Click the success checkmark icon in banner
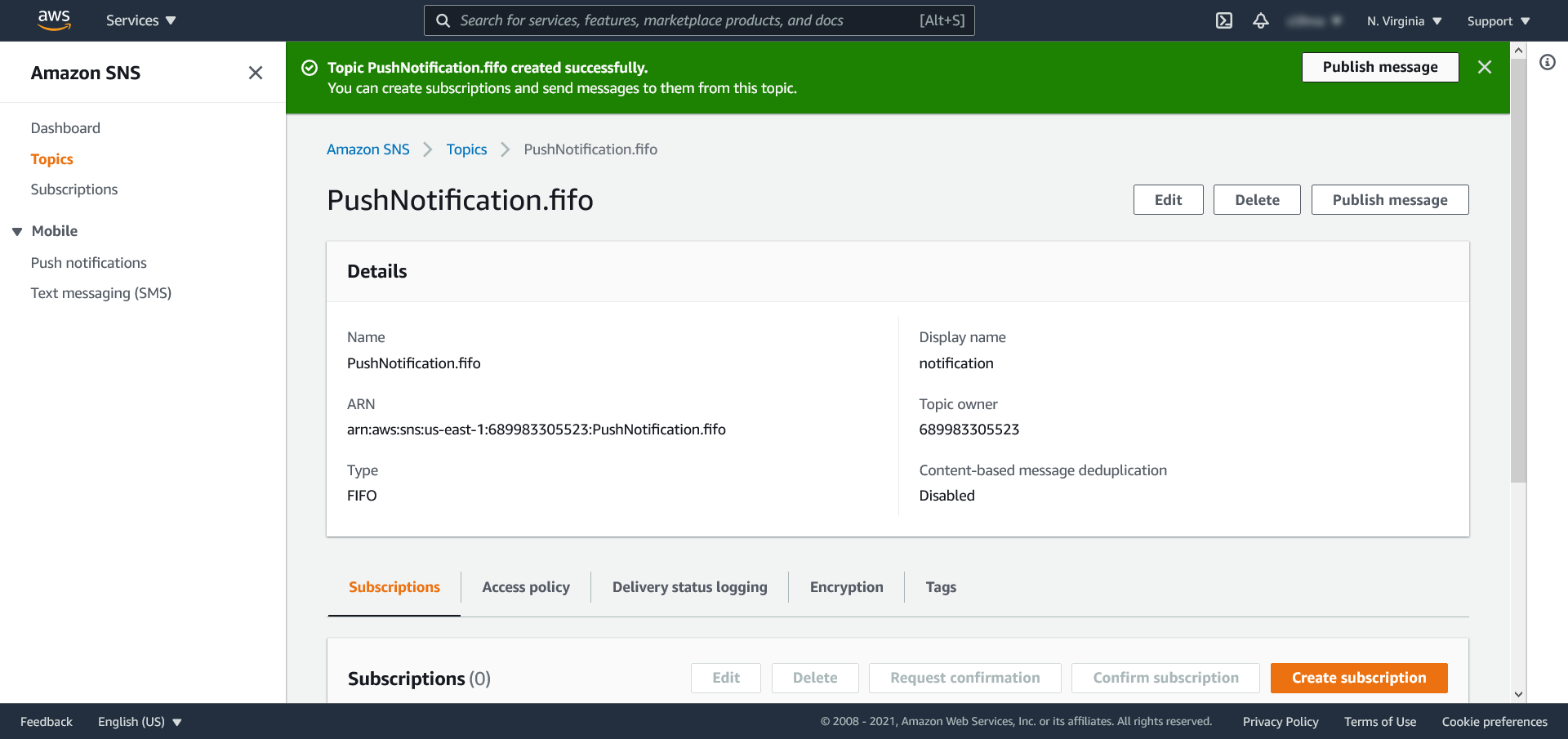Image resolution: width=1568 pixels, height=739 pixels. [310, 68]
